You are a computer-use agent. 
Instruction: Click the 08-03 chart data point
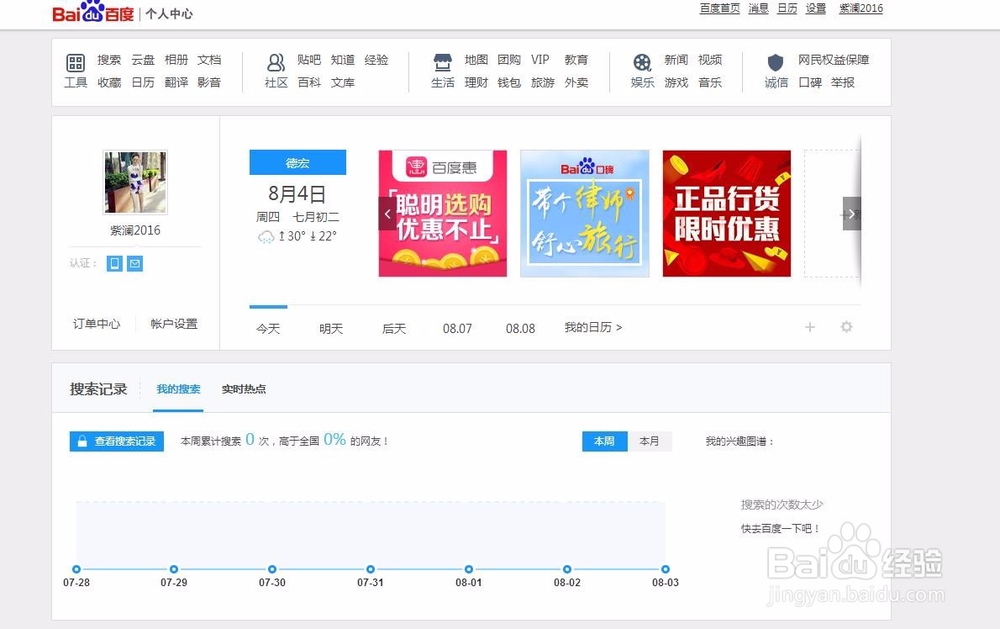pos(665,569)
